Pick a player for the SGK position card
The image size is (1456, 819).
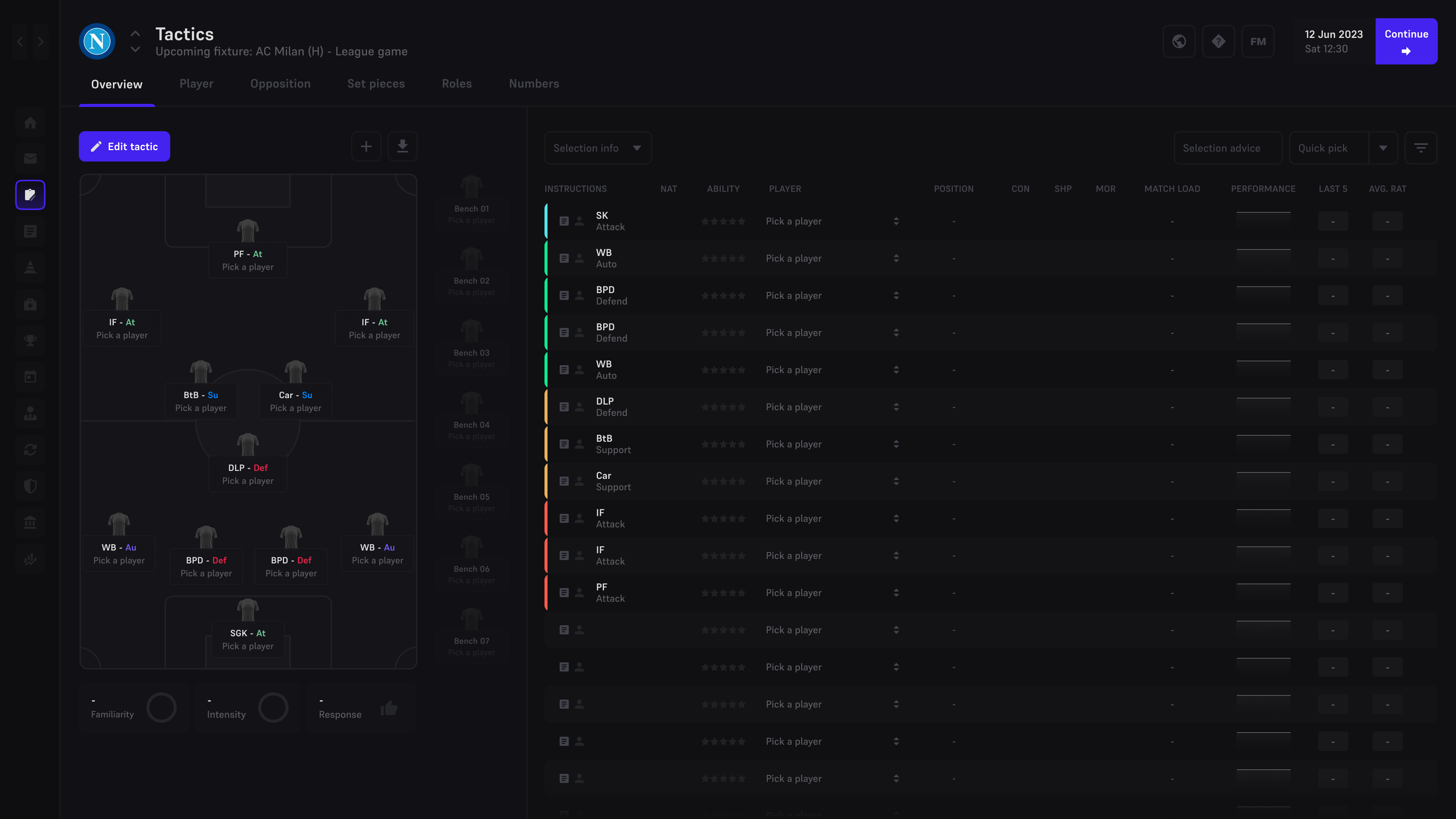tap(248, 646)
